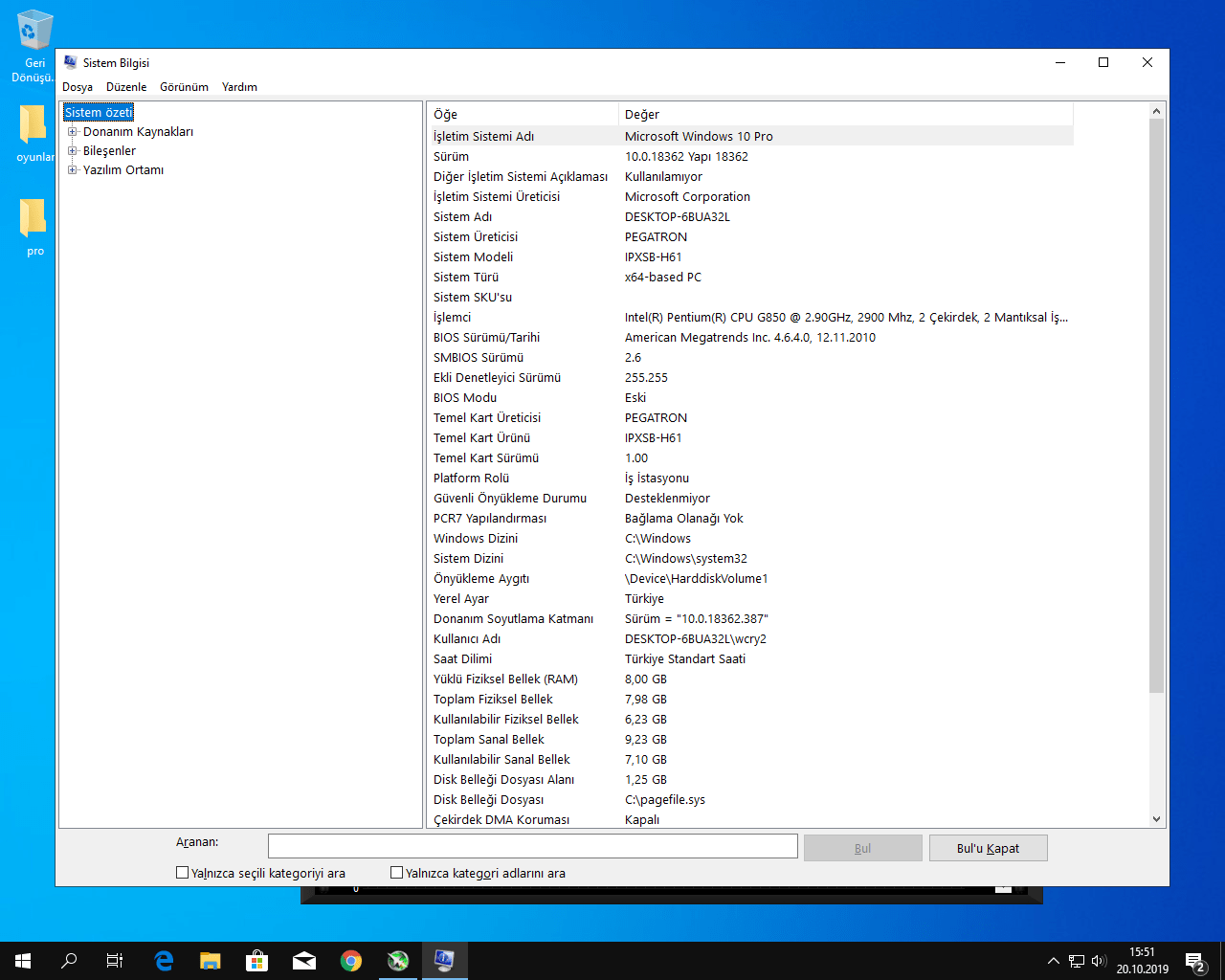Launch Microsoft Edge from the taskbar
The image size is (1225, 980).
[164, 961]
